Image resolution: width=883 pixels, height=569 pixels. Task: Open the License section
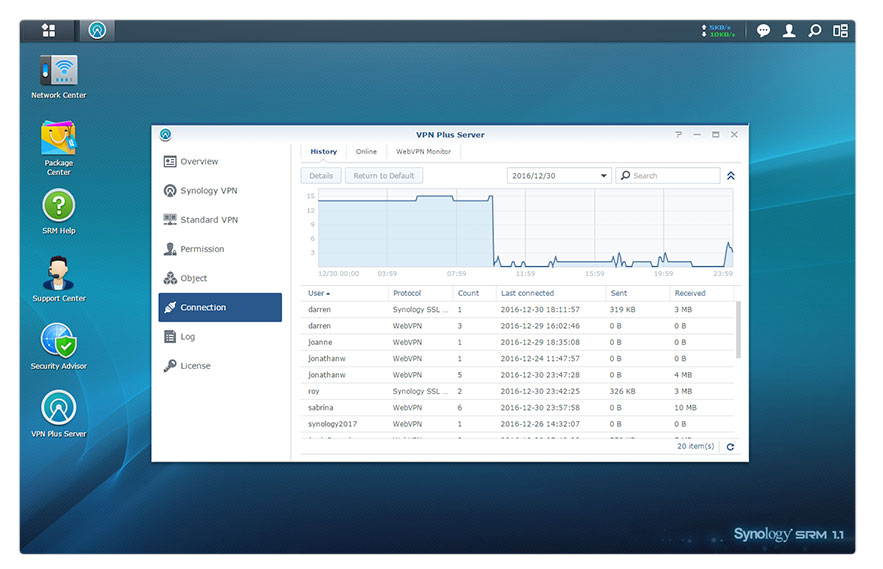point(220,366)
